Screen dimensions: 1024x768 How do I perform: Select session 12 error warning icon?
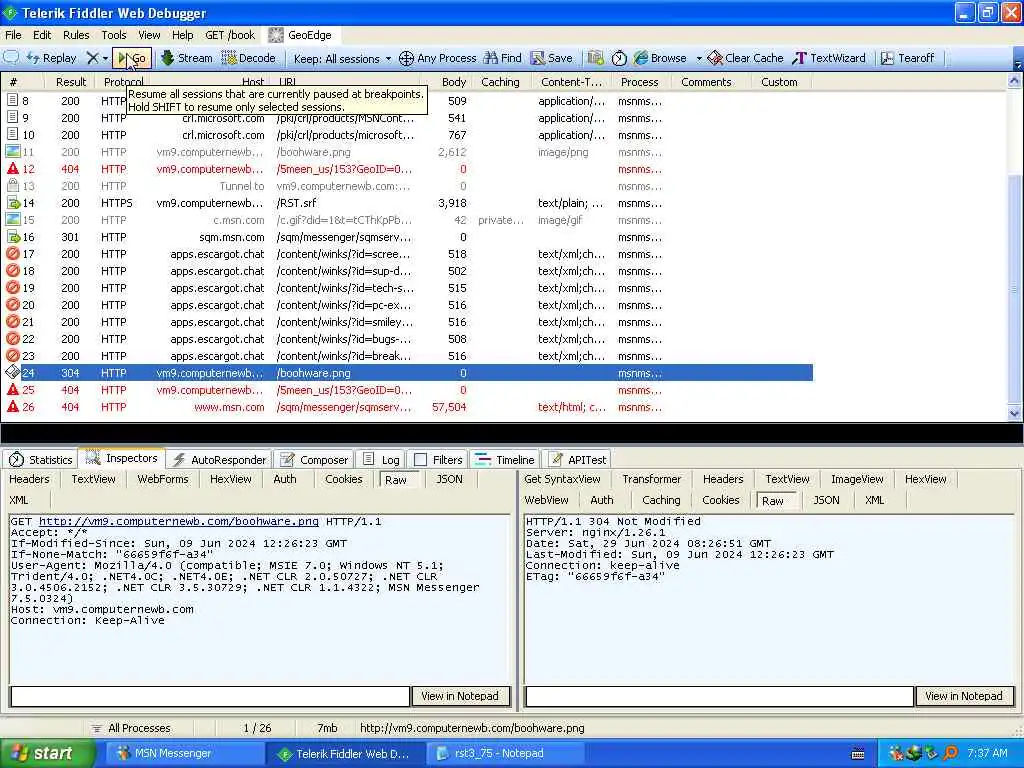pos(12,168)
